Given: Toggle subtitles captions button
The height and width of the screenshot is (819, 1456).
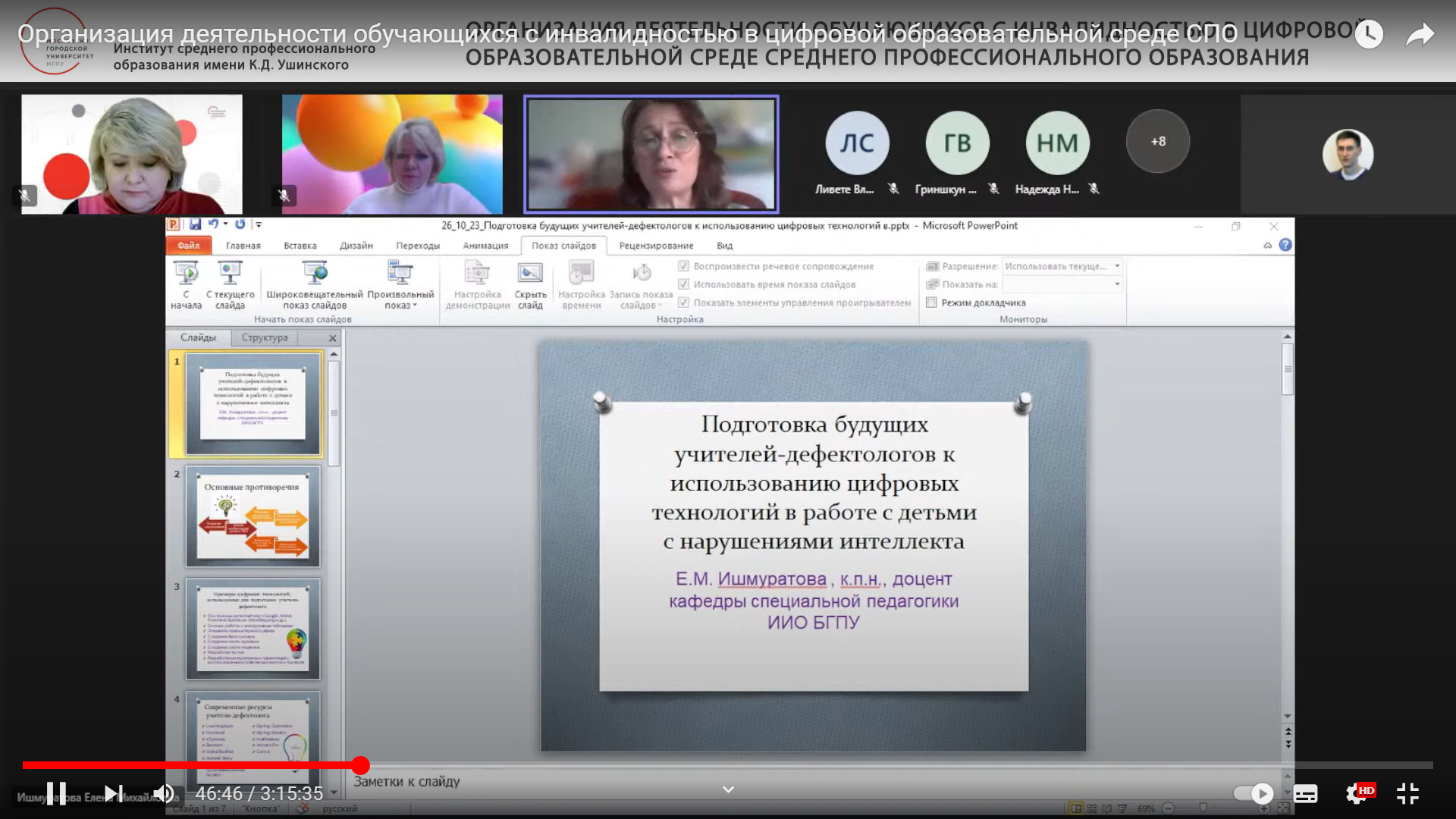Looking at the screenshot, I should [x=1305, y=793].
